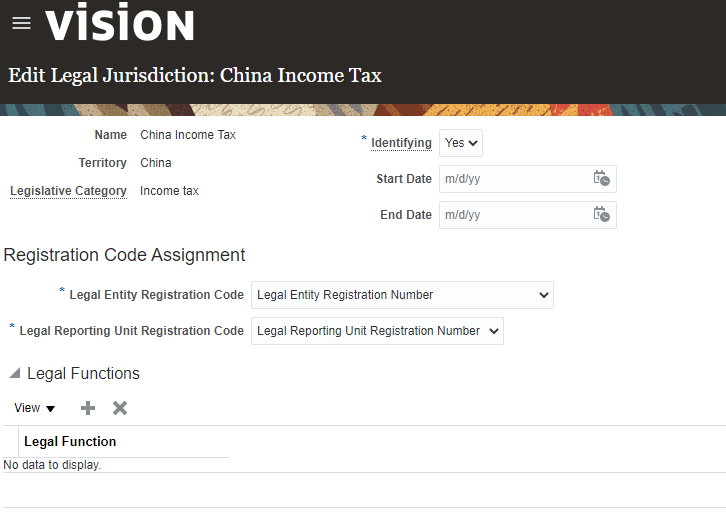
Task: Click the Legal Function column header
Action: [x=70, y=441]
